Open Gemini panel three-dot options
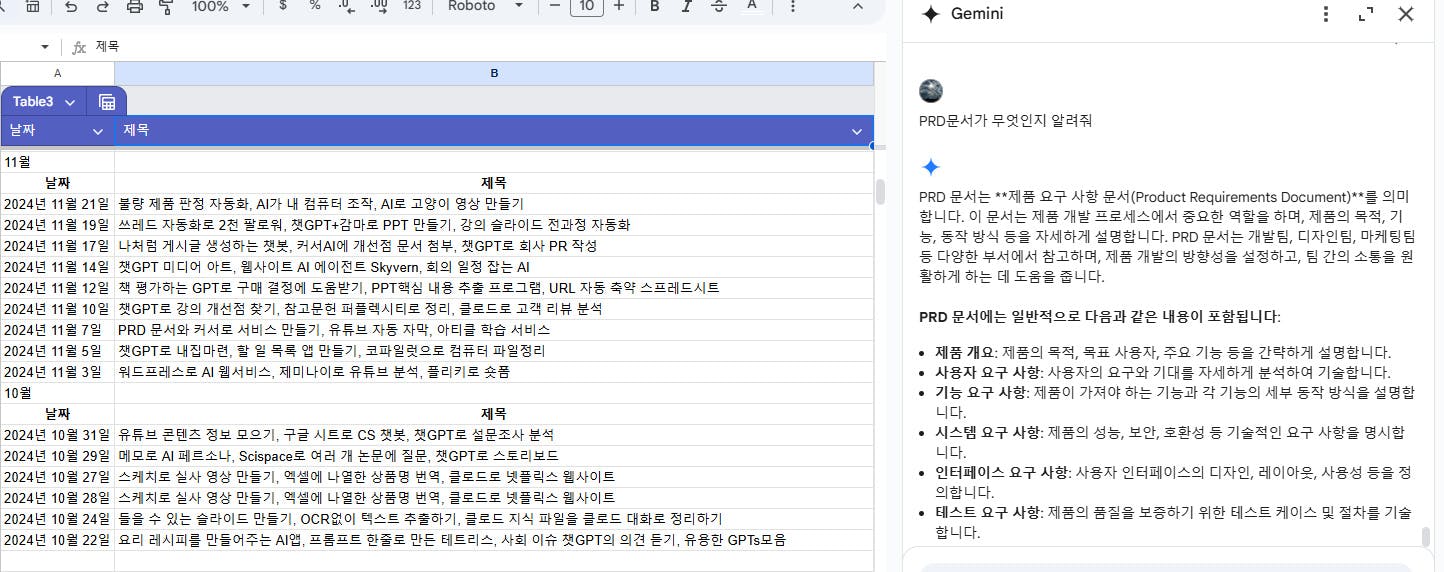Viewport: 1444px width, 572px height. [x=1326, y=14]
